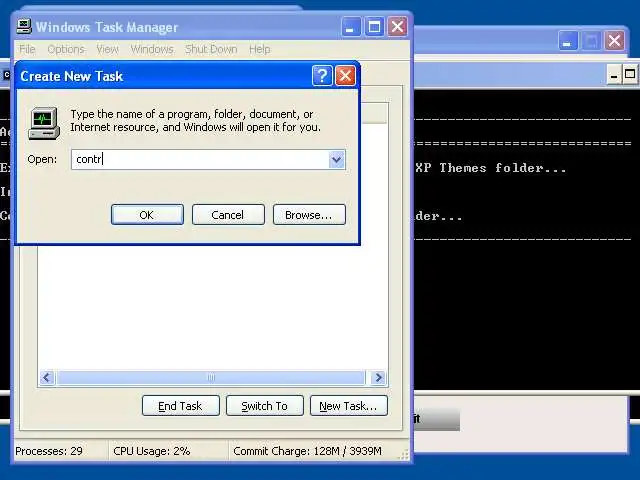Screen dimensions: 640x480
Task: Open the Options menu in Task Manager
Action: coord(66,49)
